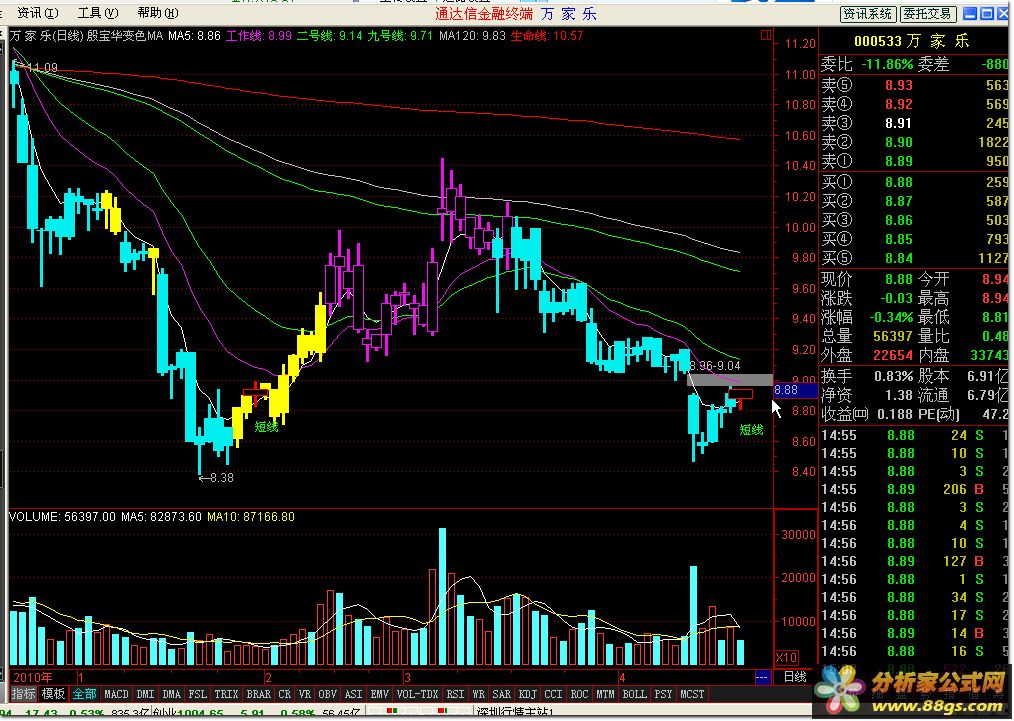1014x721 pixels.
Task: Click the 买⑤ price 8.84
Action: (x=899, y=259)
